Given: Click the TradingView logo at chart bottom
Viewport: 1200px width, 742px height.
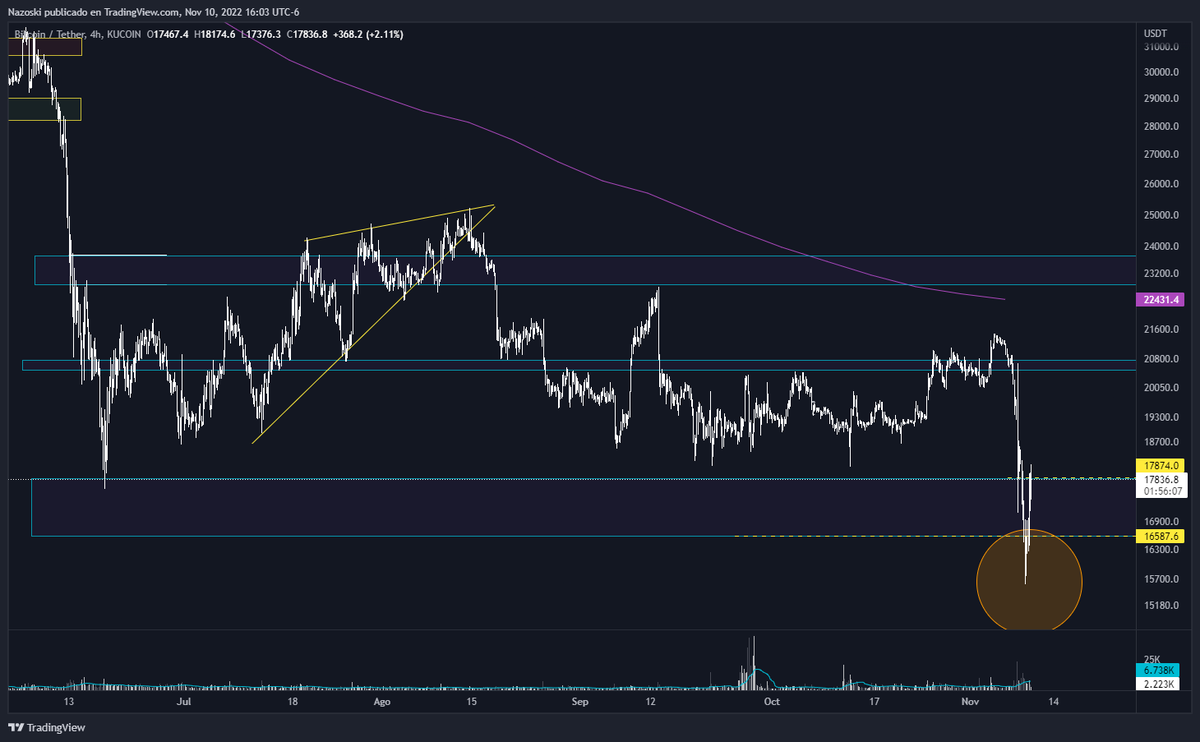Looking at the screenshot, I should (47, 727).
